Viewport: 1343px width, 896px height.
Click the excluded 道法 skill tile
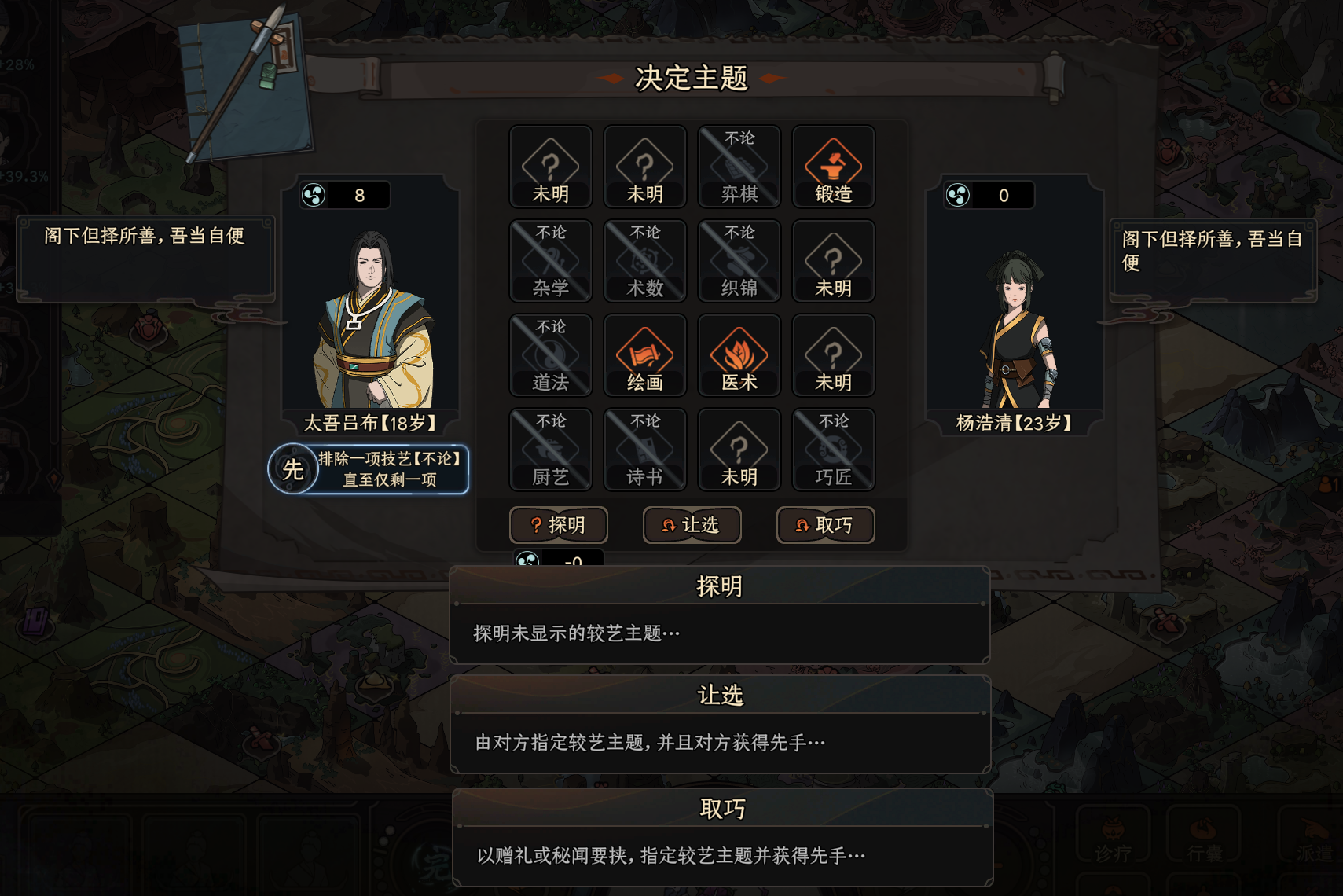tap(550, 355)
